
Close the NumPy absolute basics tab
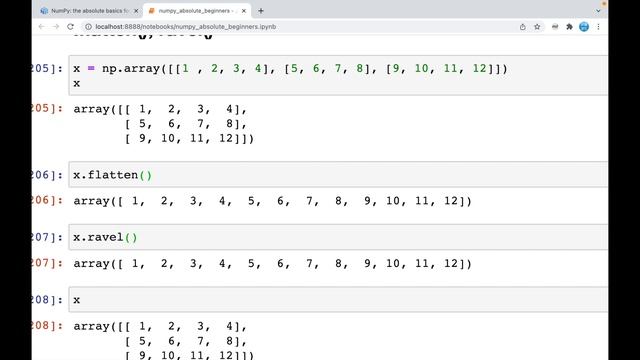coord(136,11)
